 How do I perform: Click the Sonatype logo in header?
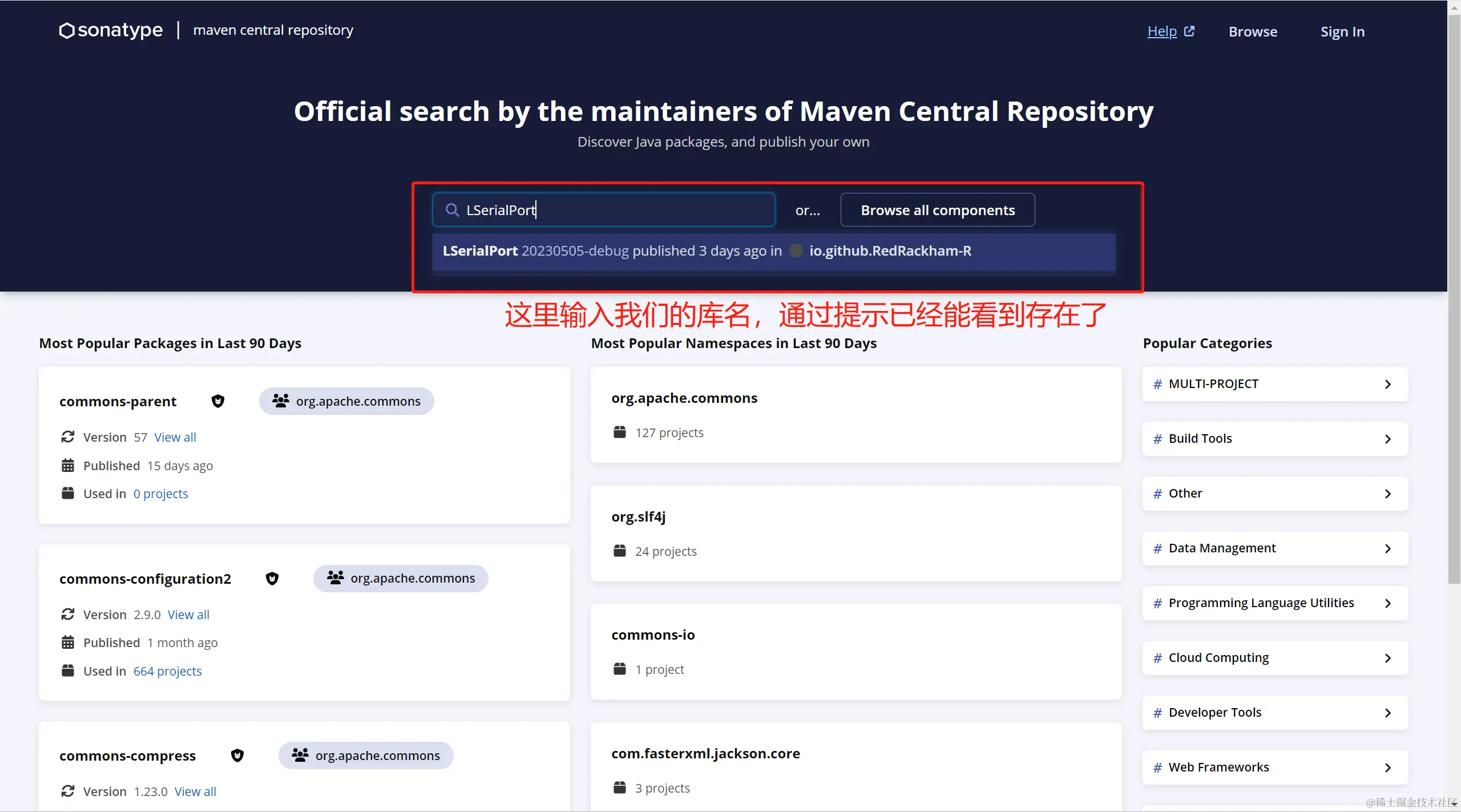point(111,30)
